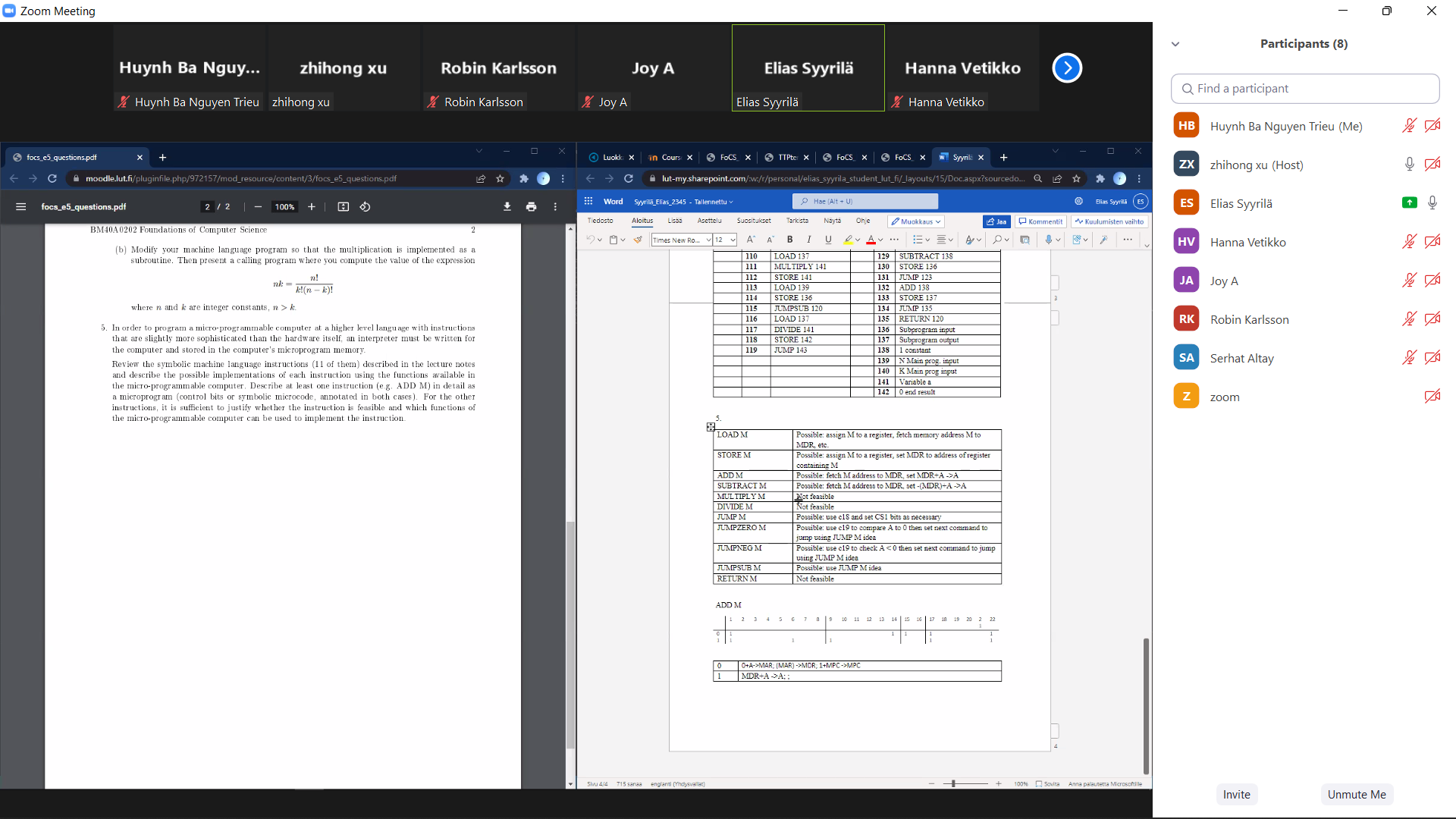Toggle my muted microphone in participant list
The image size is (1456, 819).
(1409, 126)
